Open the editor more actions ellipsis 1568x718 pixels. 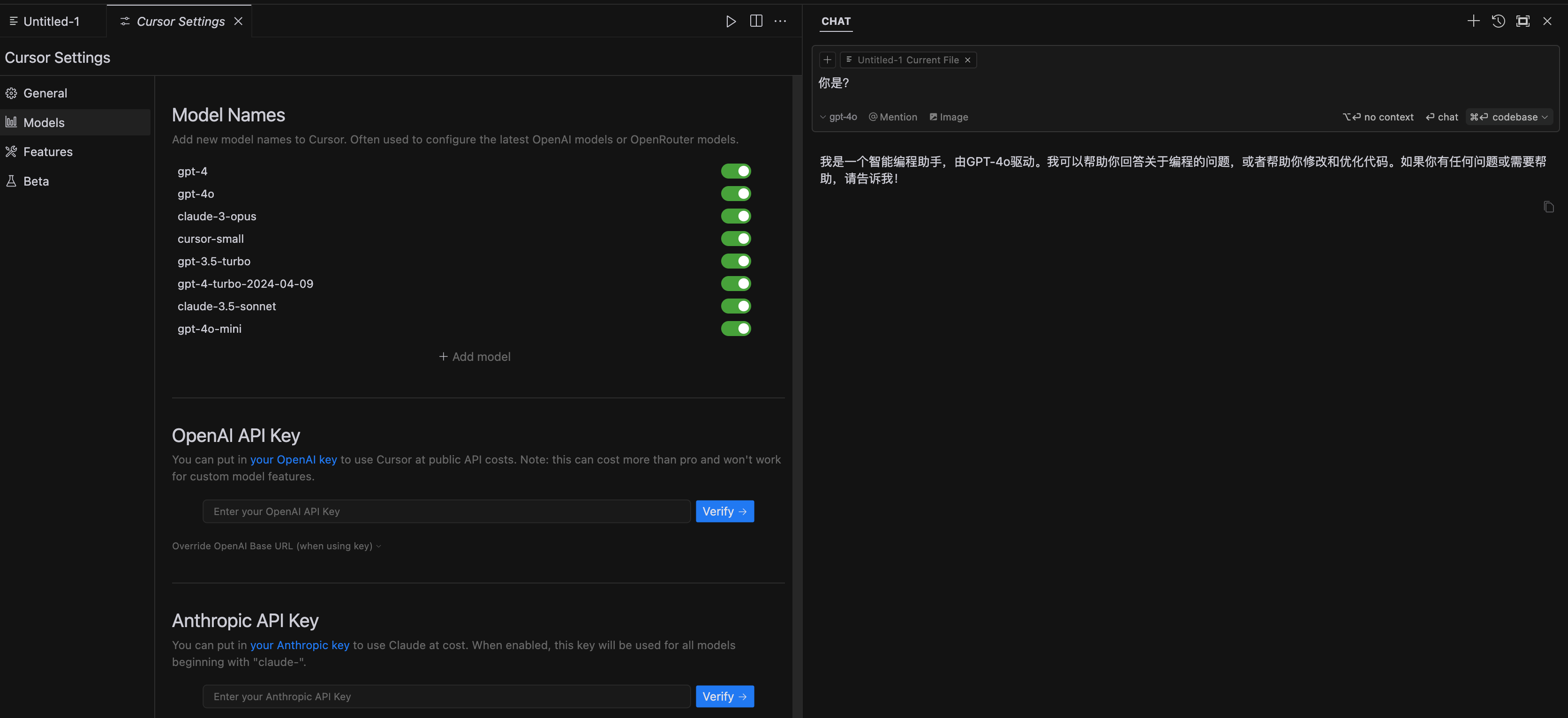point(780,21)
